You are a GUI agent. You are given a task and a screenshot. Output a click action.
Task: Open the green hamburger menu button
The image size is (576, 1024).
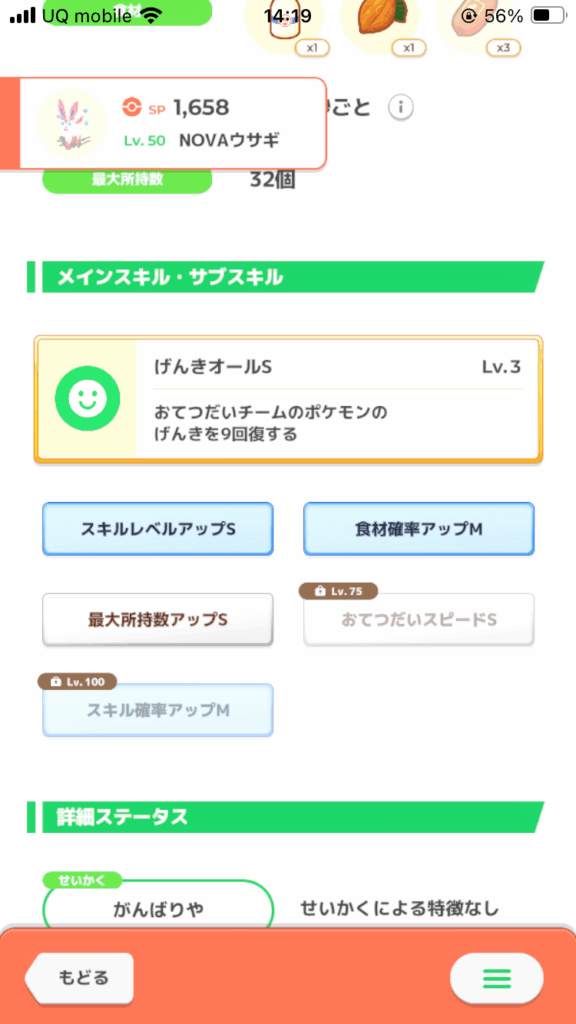(x=496, y=978)
